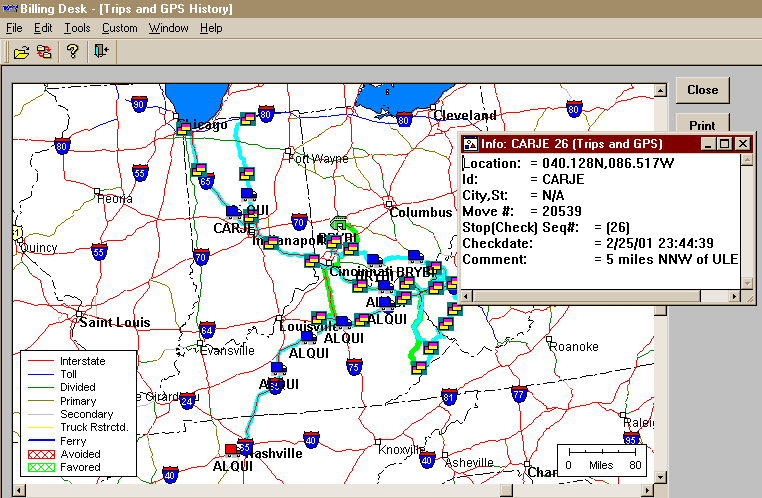Click Info window horizontal scroll right arrow
762x498 pixels.
pos(734,295)
